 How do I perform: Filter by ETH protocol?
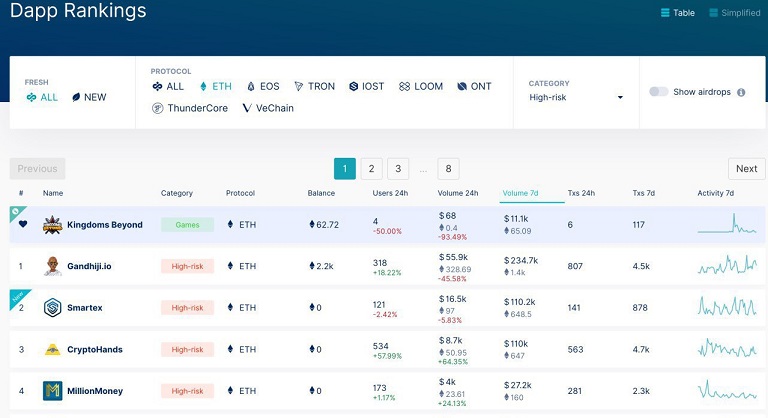pyautogui.click(x=216, y=86)
